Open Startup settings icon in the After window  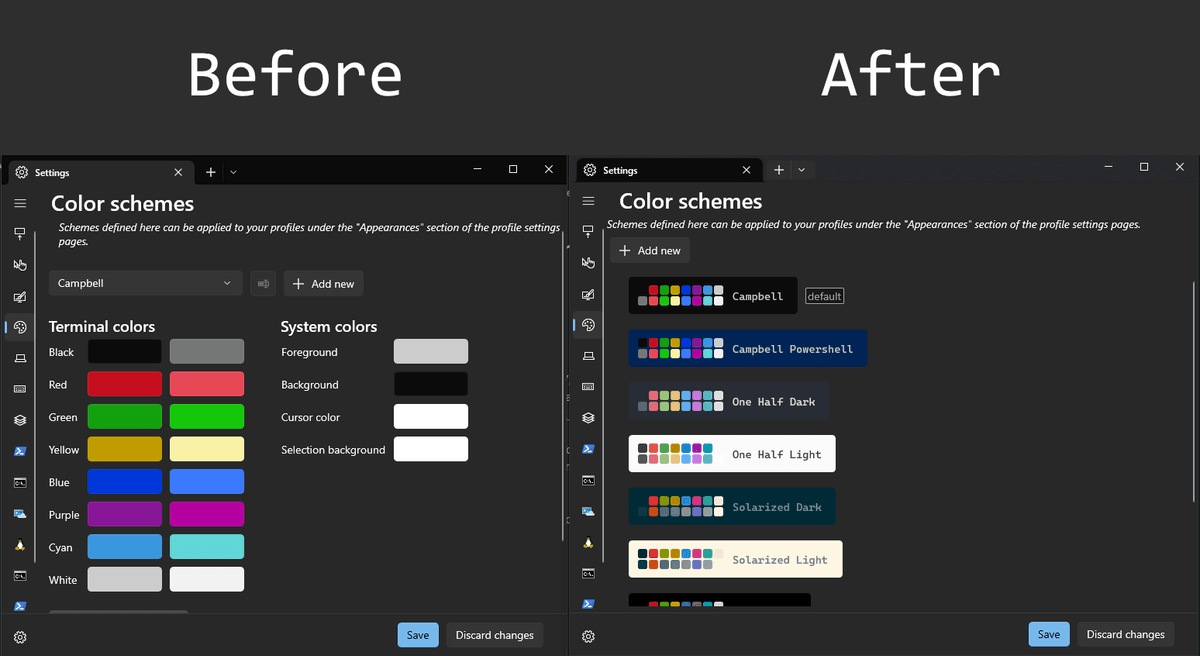pos(588,232)
